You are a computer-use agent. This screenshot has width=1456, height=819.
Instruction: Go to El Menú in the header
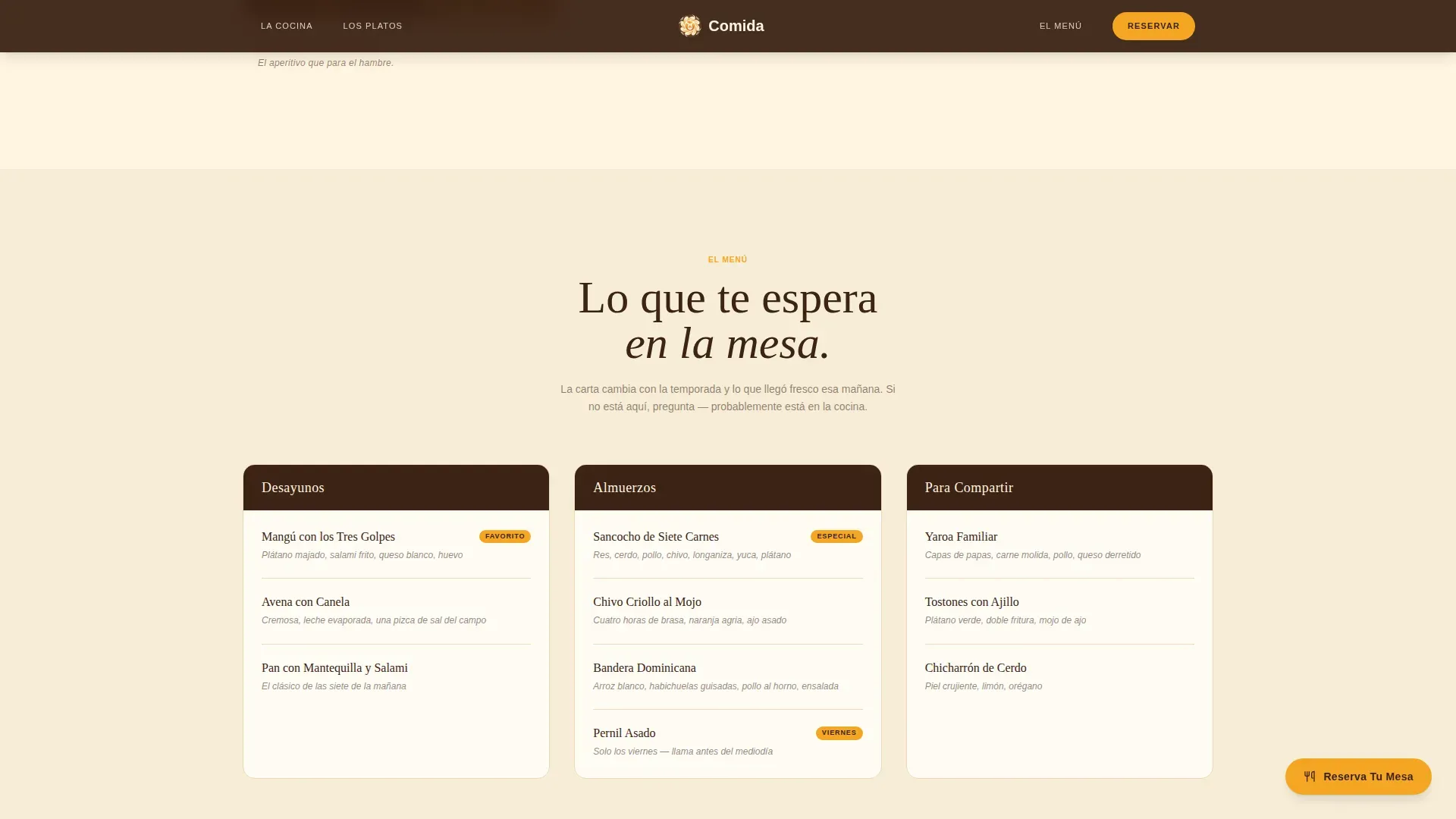(x=1060, y=26)
